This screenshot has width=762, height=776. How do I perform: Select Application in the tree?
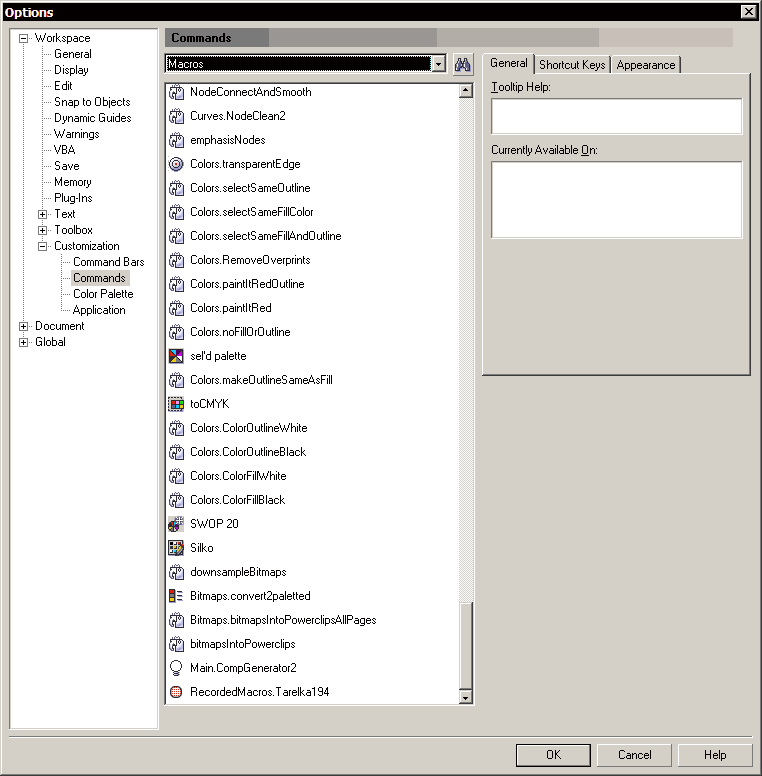99,310
